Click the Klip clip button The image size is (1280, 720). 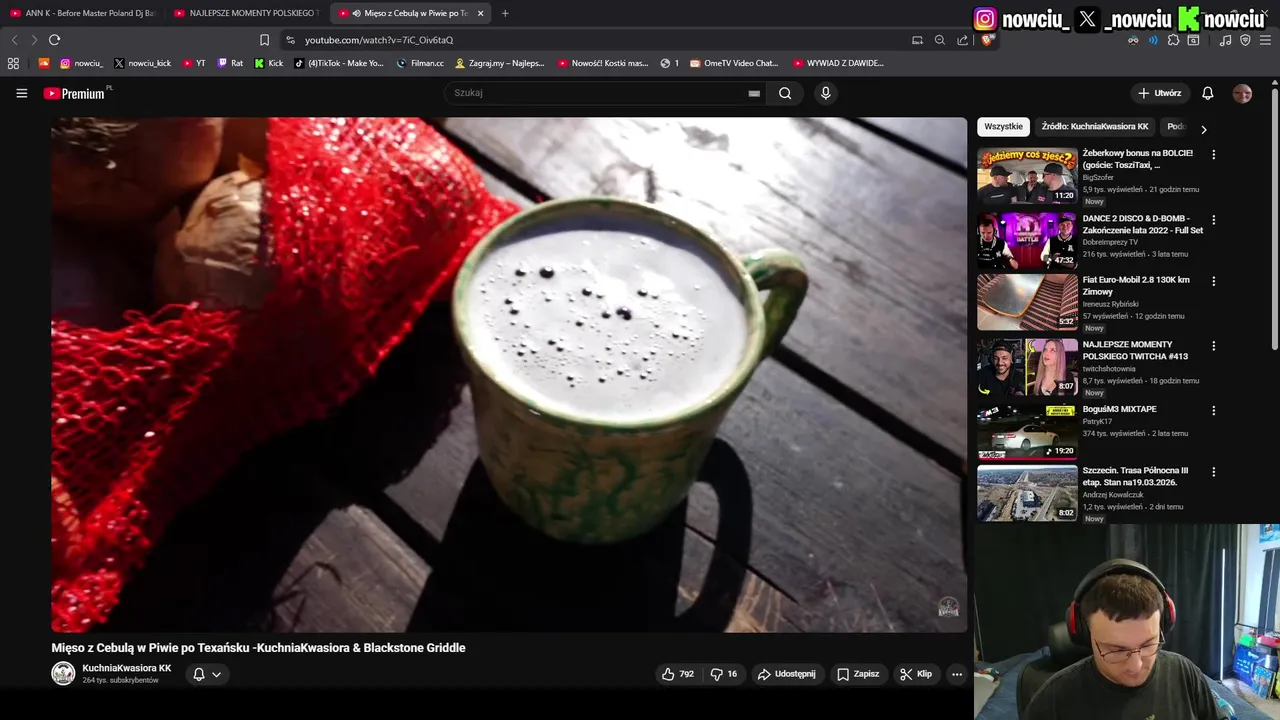click(916, 674)
